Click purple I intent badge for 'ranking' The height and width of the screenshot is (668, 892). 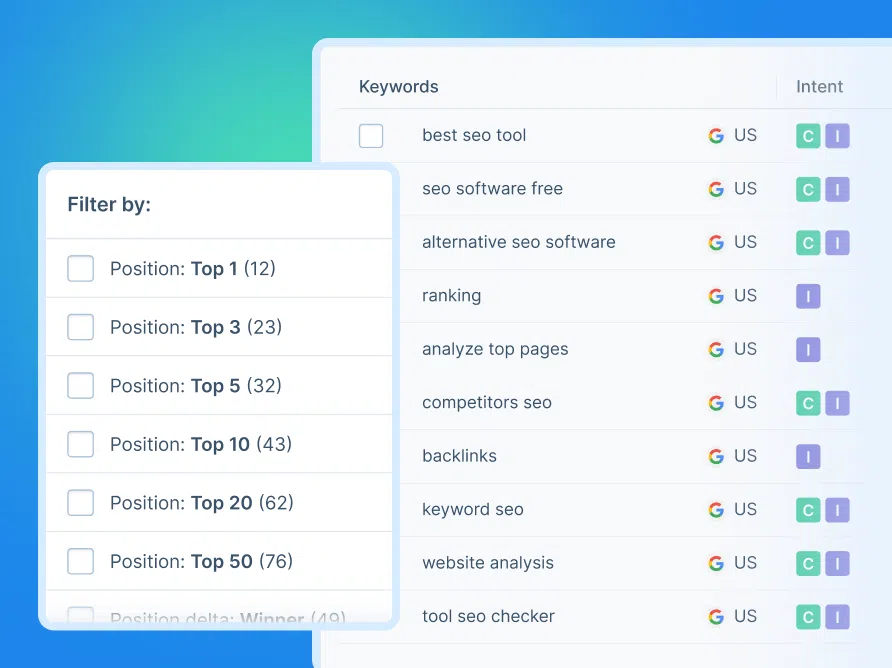click(x=808, y=296)
